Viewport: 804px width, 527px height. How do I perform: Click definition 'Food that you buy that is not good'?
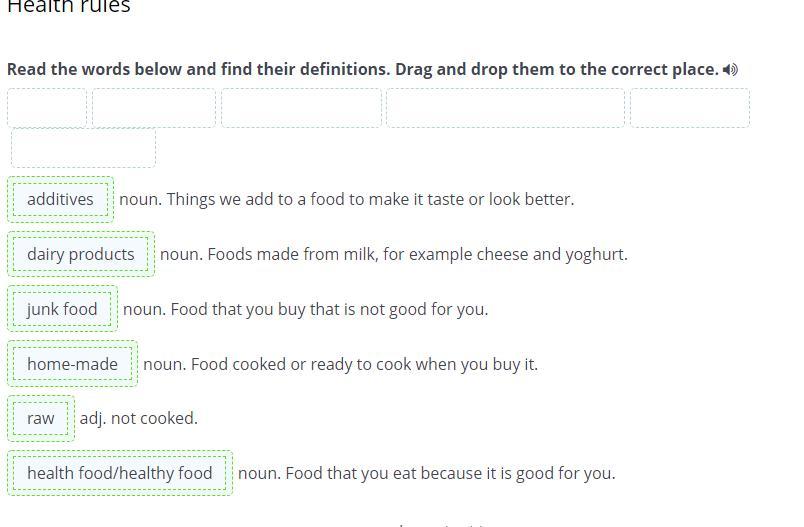pos(306,309)
